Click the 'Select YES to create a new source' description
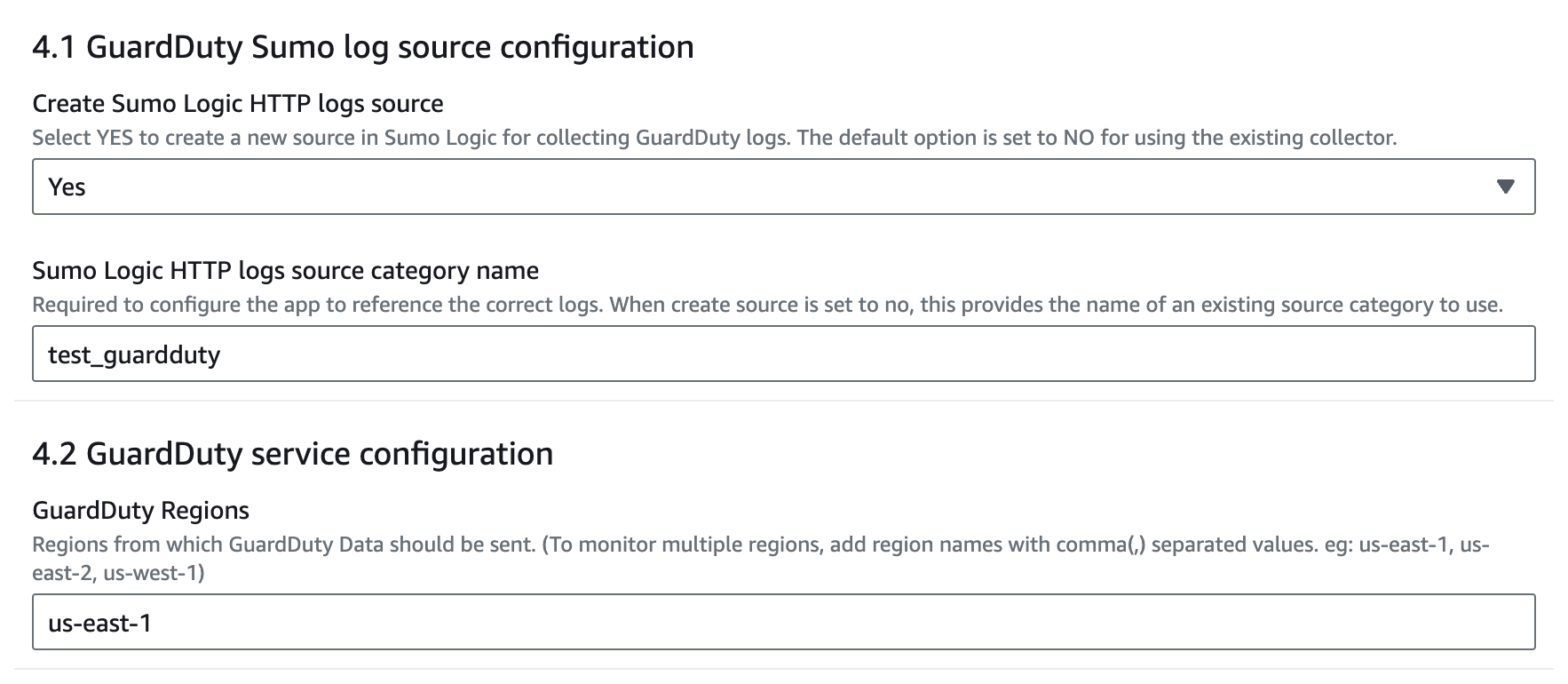 (x=714, y=138)
